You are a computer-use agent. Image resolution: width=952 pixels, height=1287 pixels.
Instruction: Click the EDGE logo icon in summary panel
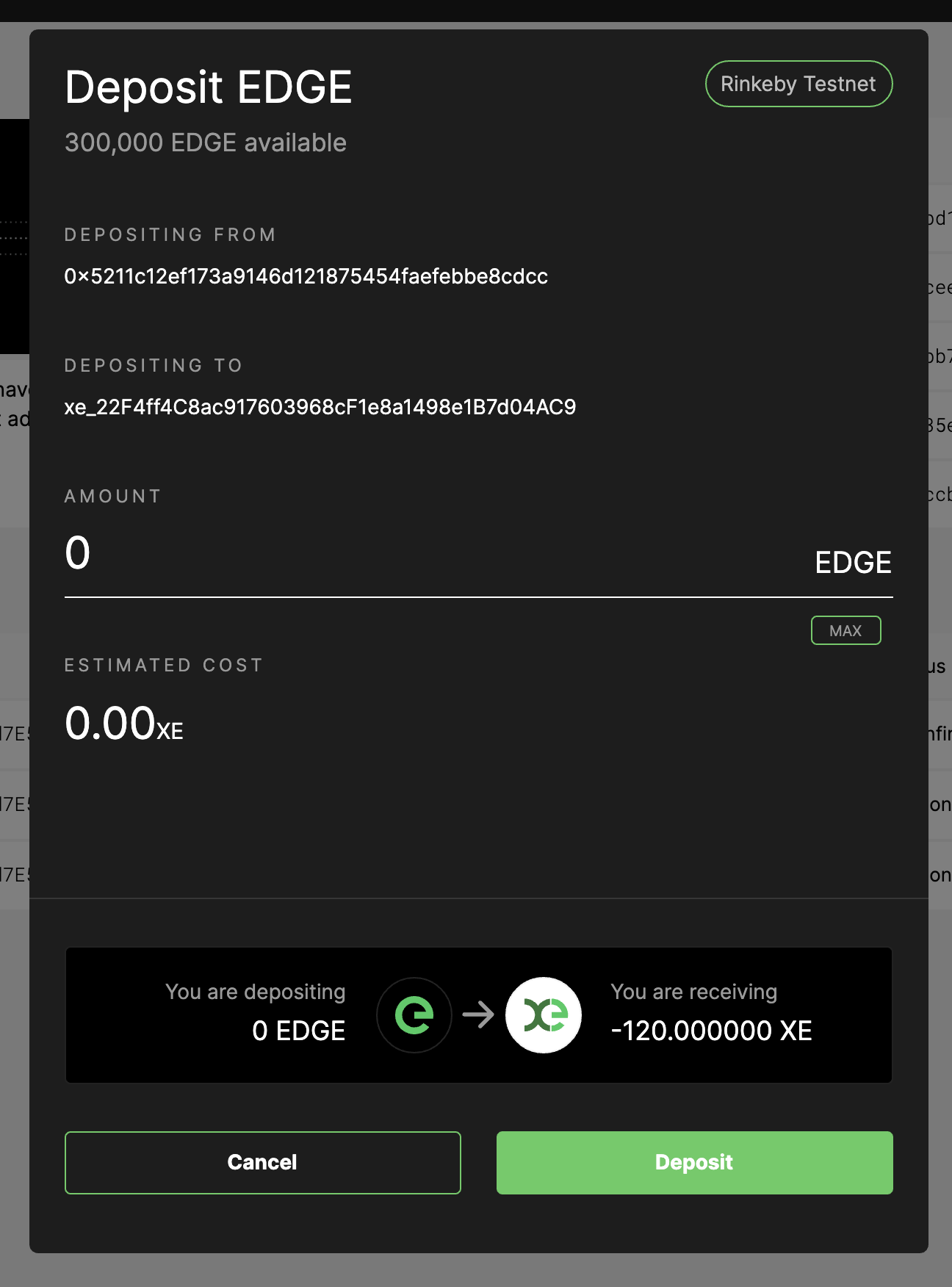click(414, 1014)
